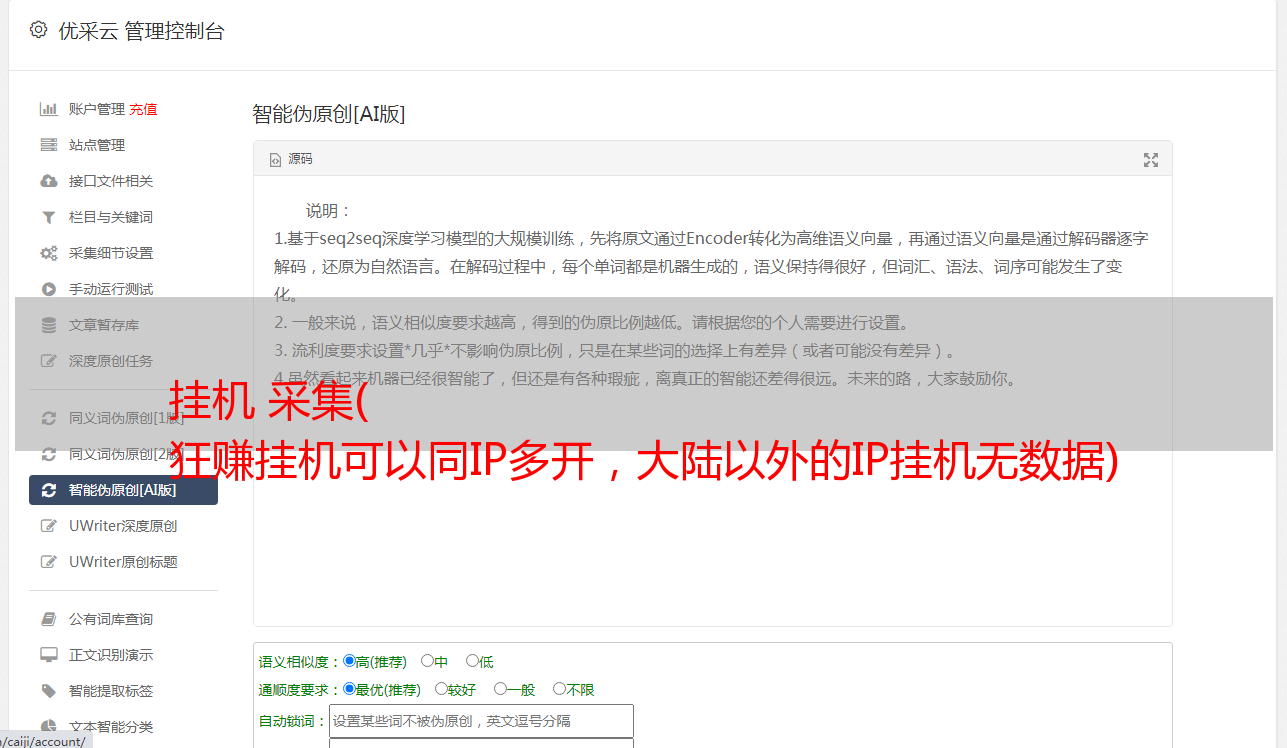Click the gears icon for 采集细节设置
This screenshot has width=1287, height=748.
[48, 253]
